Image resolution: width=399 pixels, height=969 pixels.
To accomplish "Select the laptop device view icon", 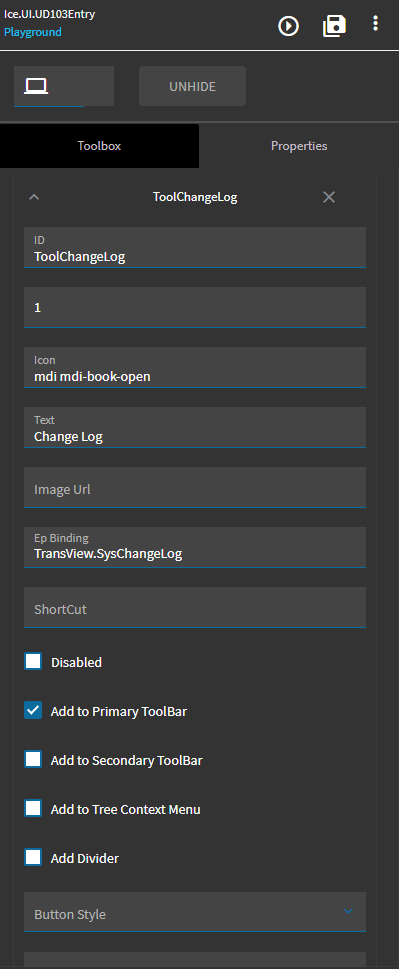I will click(36, 87).
